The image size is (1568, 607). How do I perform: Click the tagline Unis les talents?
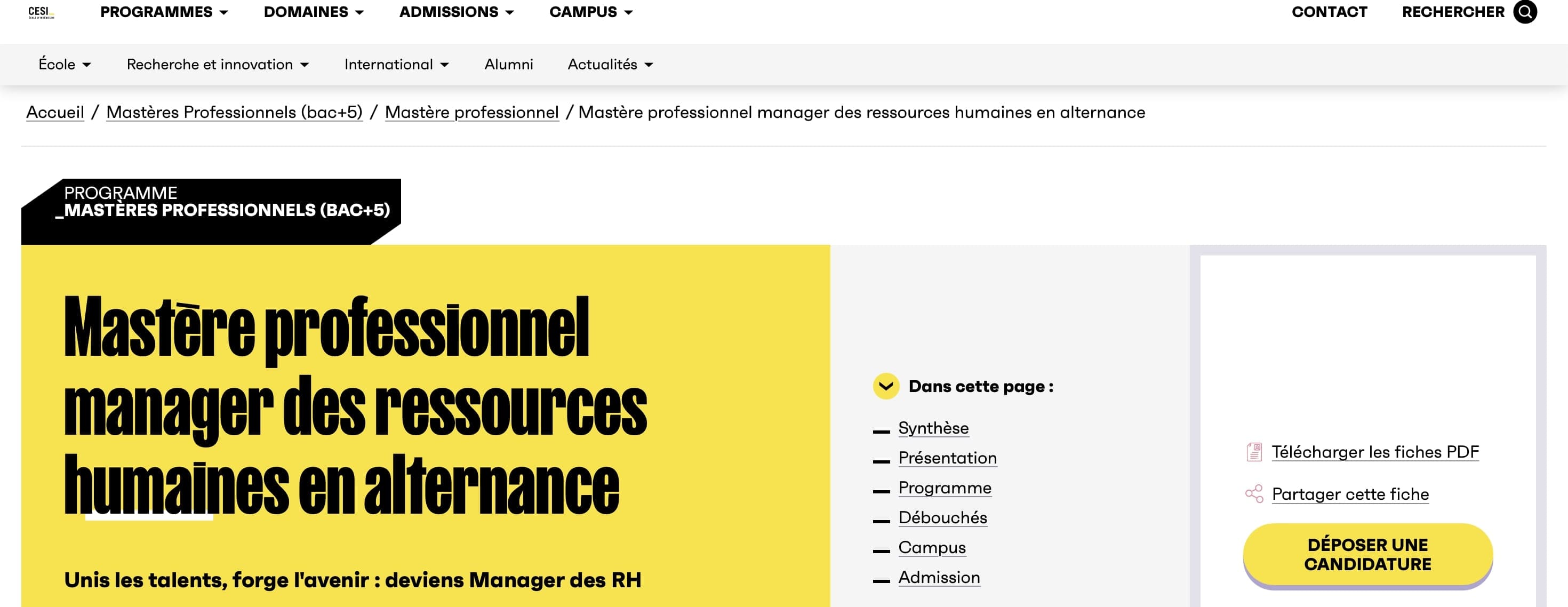click(353, 580)
